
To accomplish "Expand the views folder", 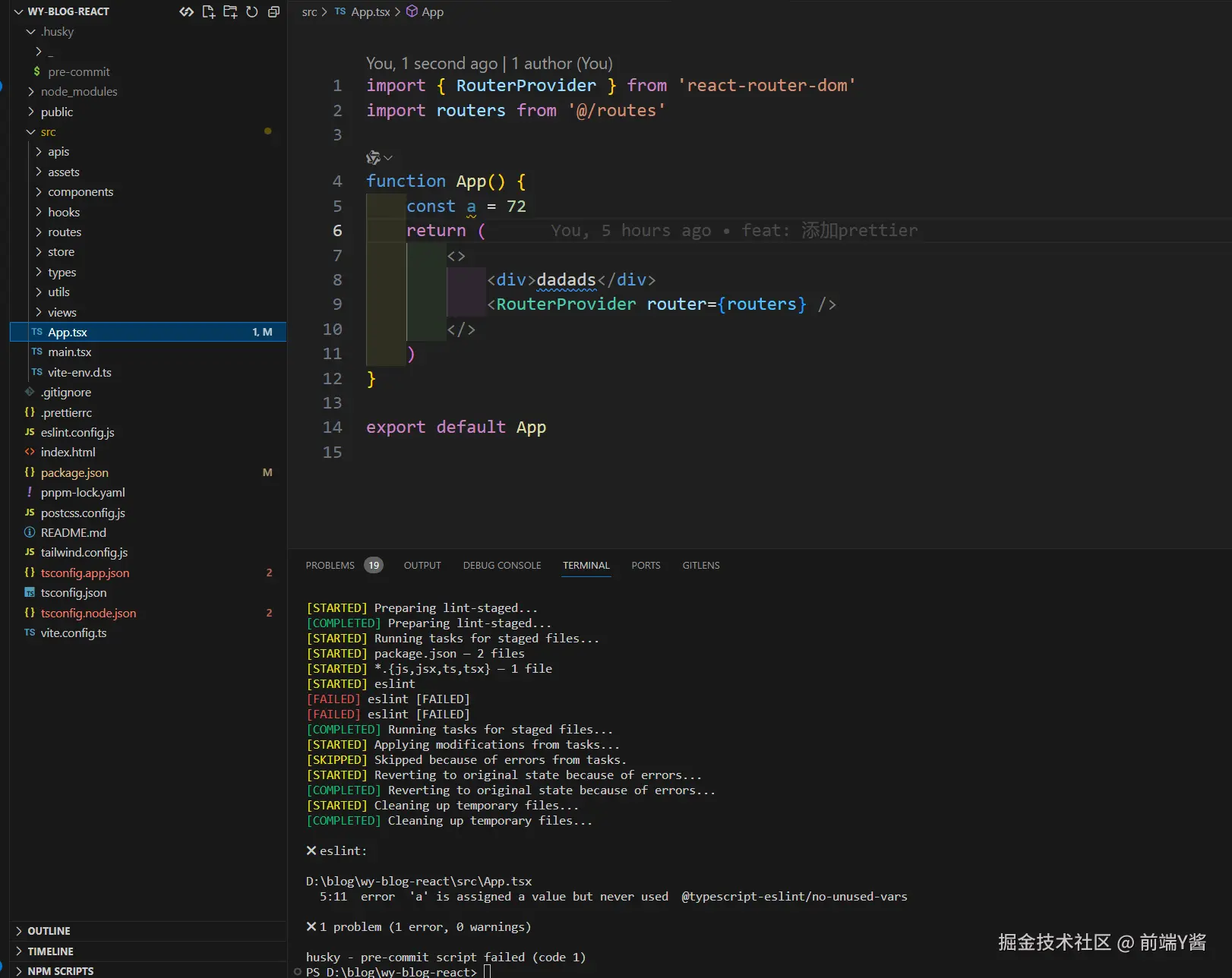I will 39,312.
